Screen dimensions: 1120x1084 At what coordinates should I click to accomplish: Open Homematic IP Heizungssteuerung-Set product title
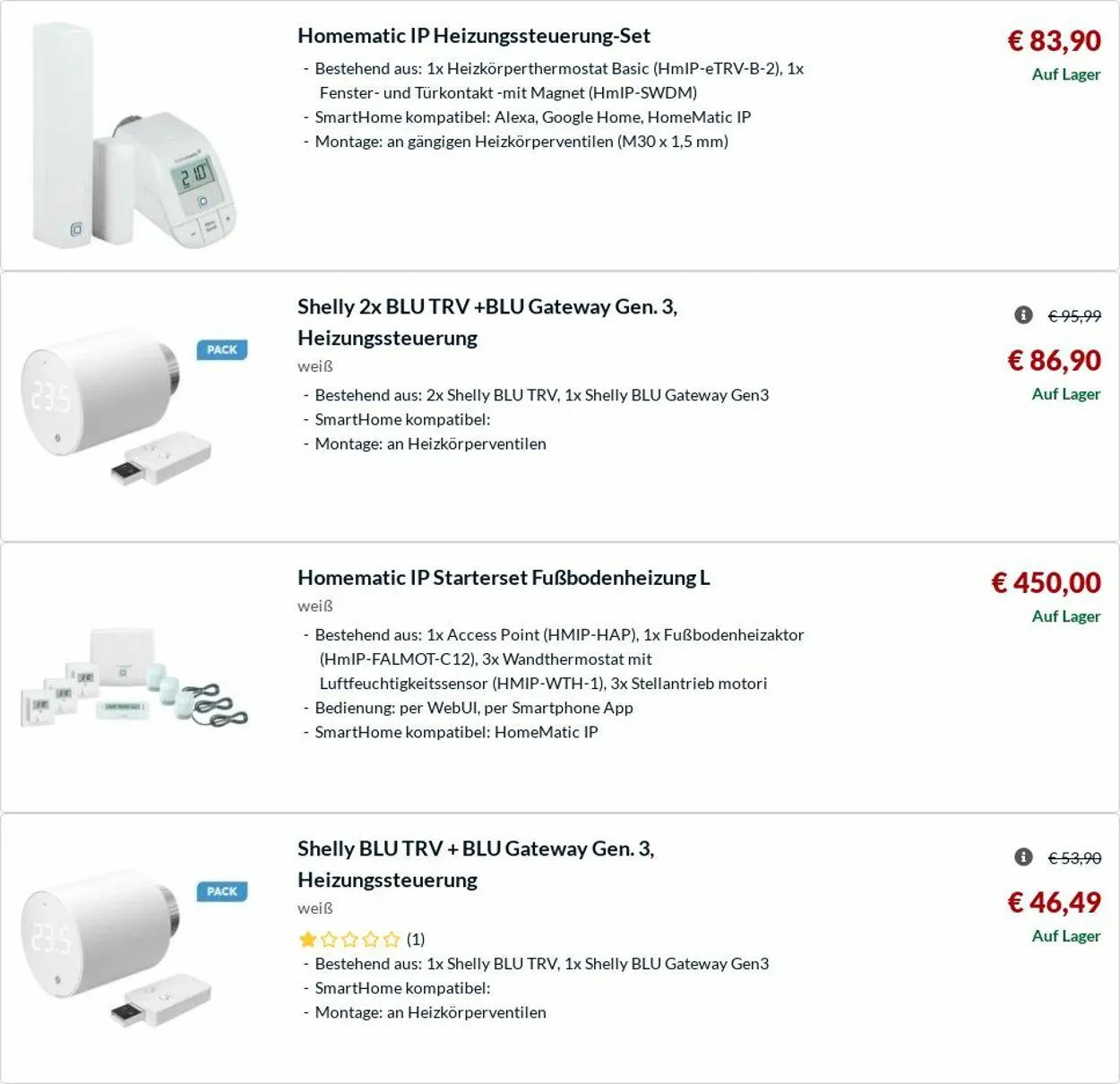tap(474, 36)
